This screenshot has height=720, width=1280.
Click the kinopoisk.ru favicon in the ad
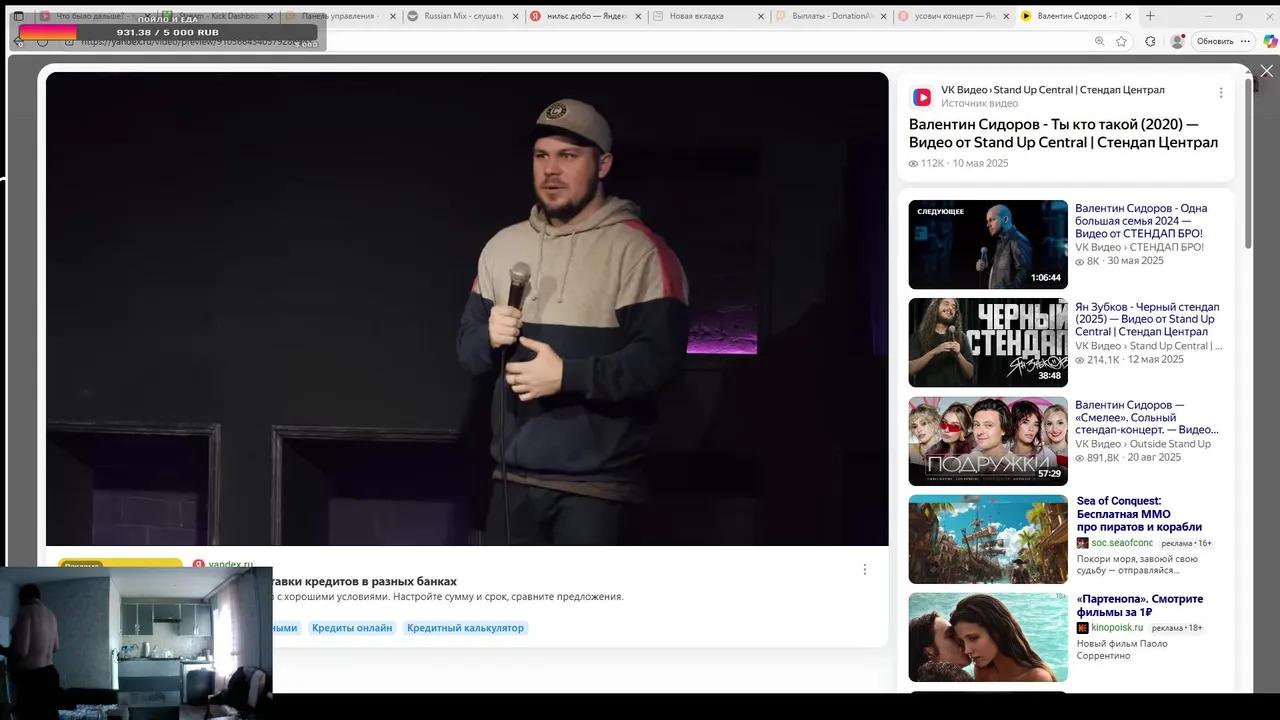click(1083, 628)
